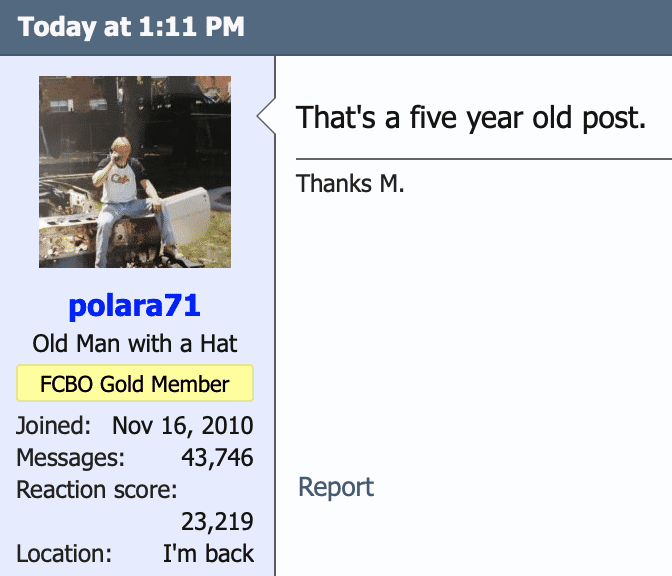Click the speech-bubble arrow pointer beside the avatar
The width and height of the screenshot is (672, 576).
tap(266, 118)
